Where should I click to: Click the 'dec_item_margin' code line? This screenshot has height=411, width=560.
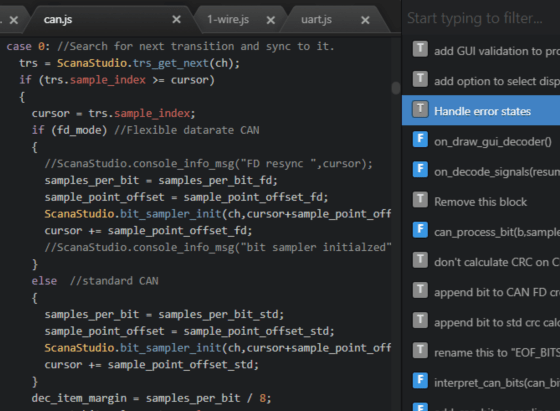point(151,398)
